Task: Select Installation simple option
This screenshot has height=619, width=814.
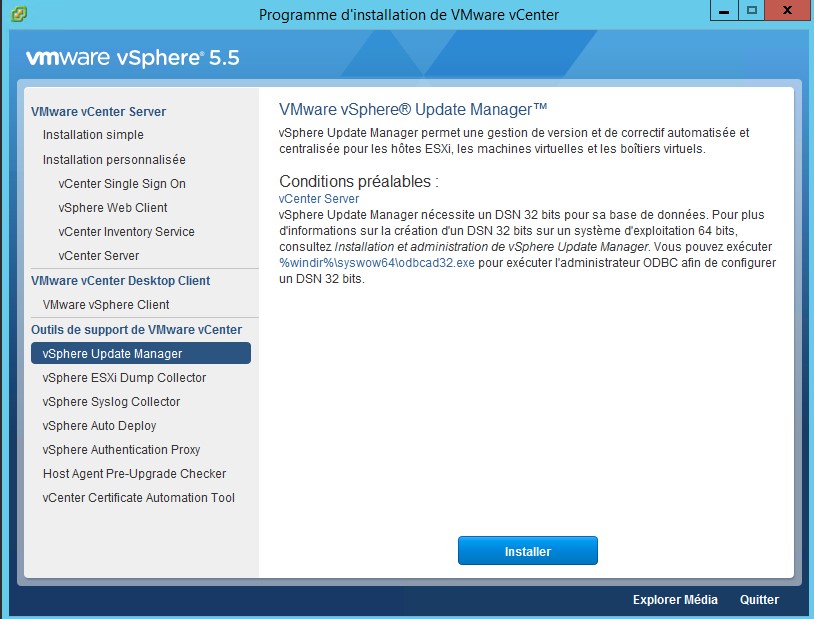Action: coord(93,135)
